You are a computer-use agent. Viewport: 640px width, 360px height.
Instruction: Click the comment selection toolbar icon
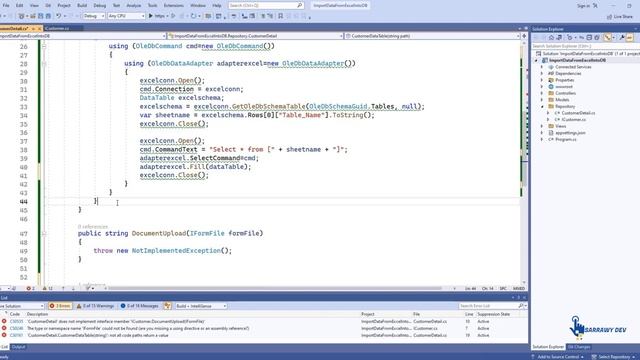(x=263, y=16)
